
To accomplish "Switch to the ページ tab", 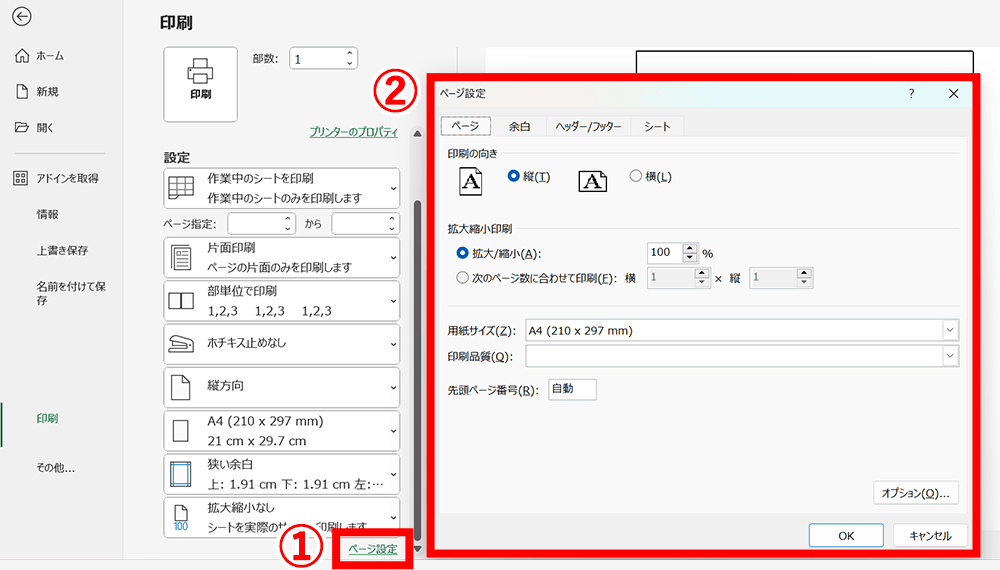I will [x=466, y=126].
